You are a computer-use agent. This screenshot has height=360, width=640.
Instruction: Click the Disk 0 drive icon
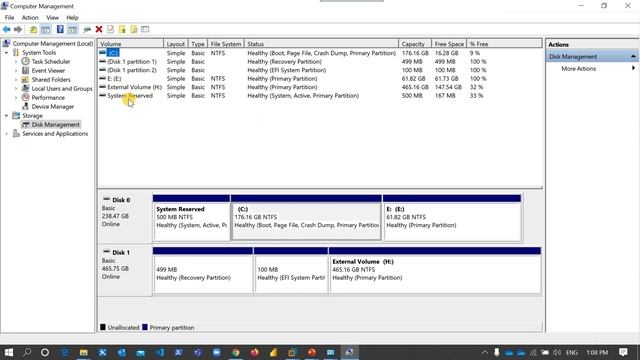coord(107,199)
